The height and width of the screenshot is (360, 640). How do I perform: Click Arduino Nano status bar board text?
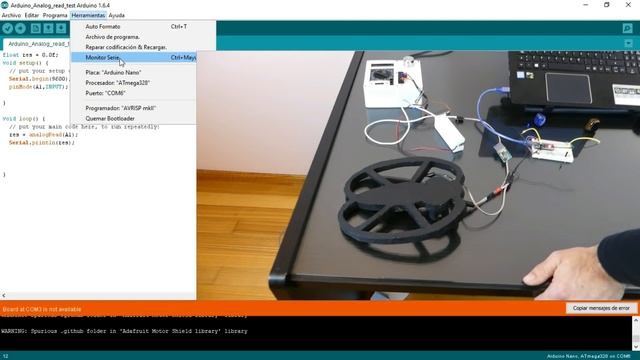click(x=589, y=356)
